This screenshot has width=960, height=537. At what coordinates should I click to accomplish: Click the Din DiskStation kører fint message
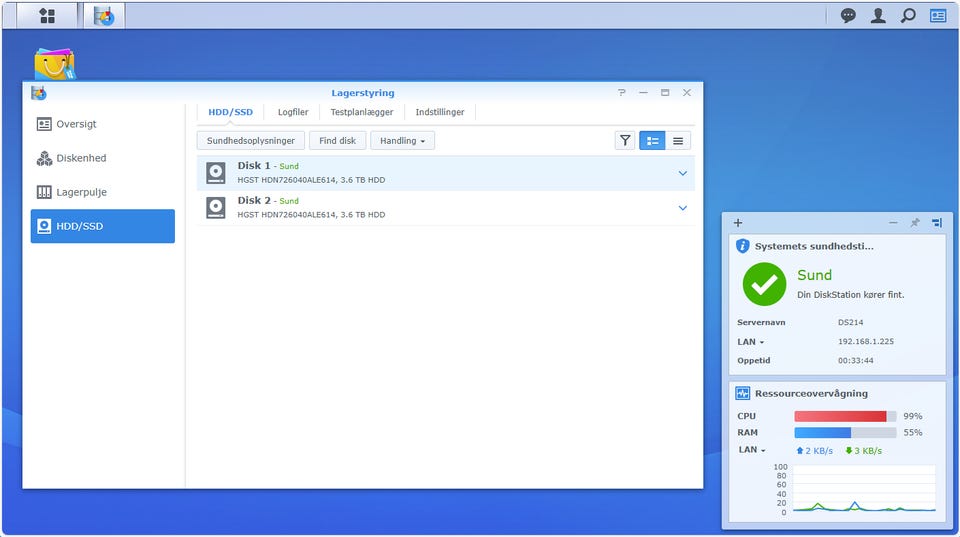coord(850,295)
